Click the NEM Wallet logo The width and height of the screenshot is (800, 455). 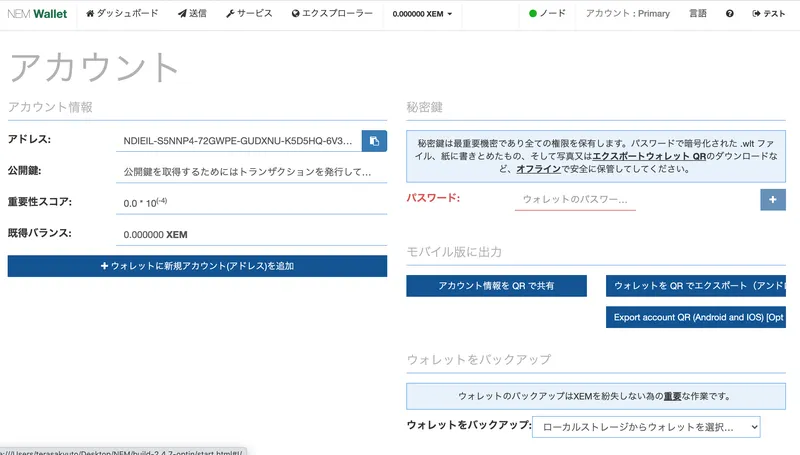tap(37, 14)
